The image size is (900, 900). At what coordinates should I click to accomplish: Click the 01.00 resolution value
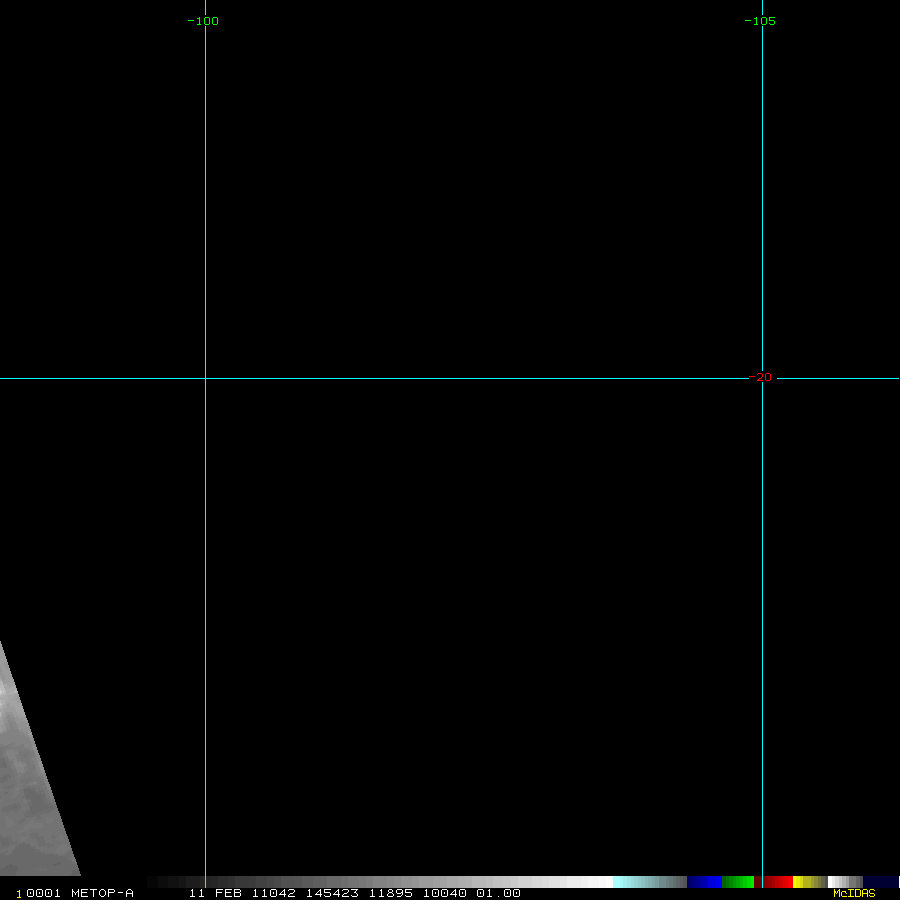point(498,893)
